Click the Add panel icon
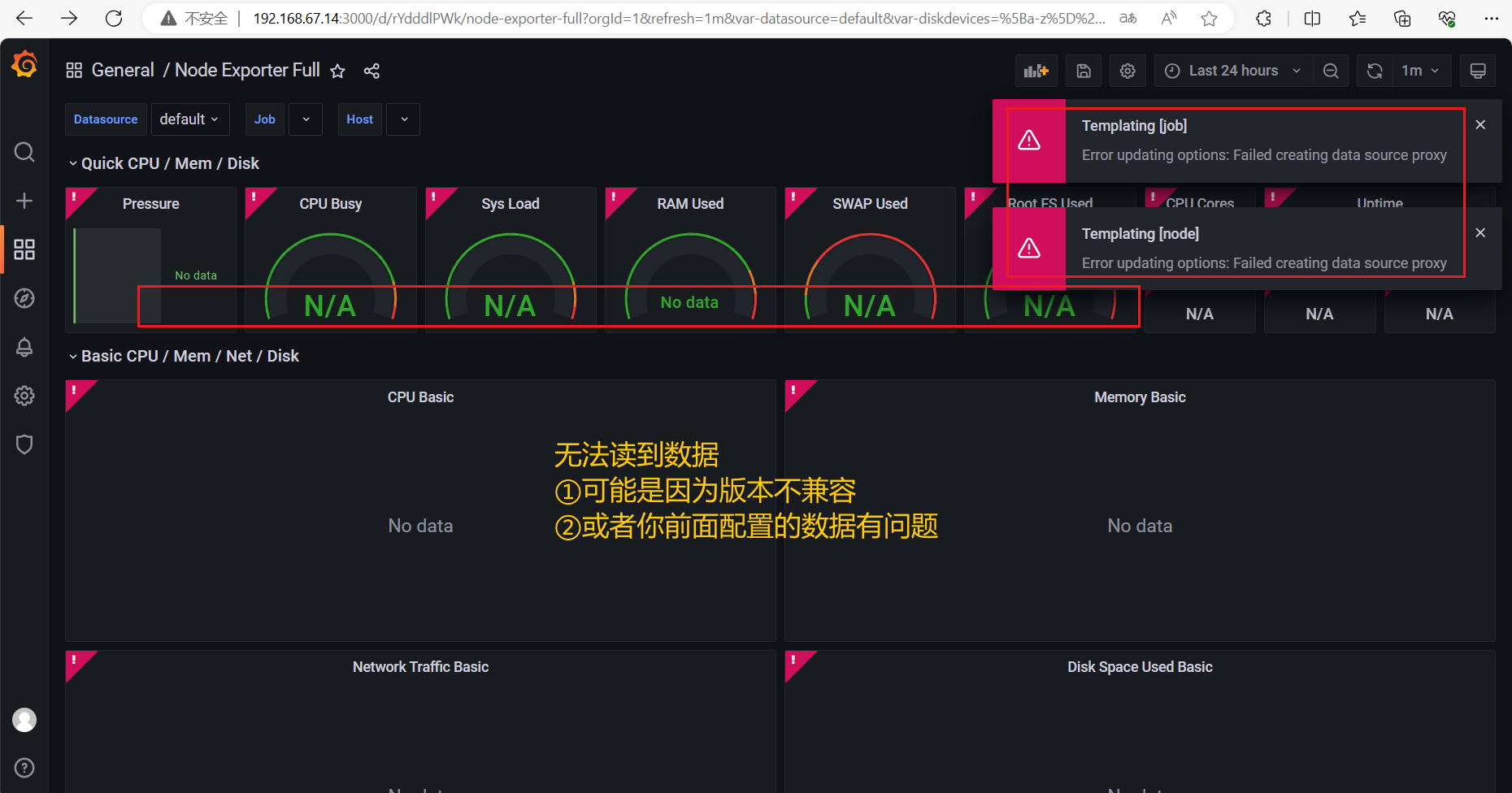Image resolution: width=1512 pixels, height=793 pixels. [1036, 71]
